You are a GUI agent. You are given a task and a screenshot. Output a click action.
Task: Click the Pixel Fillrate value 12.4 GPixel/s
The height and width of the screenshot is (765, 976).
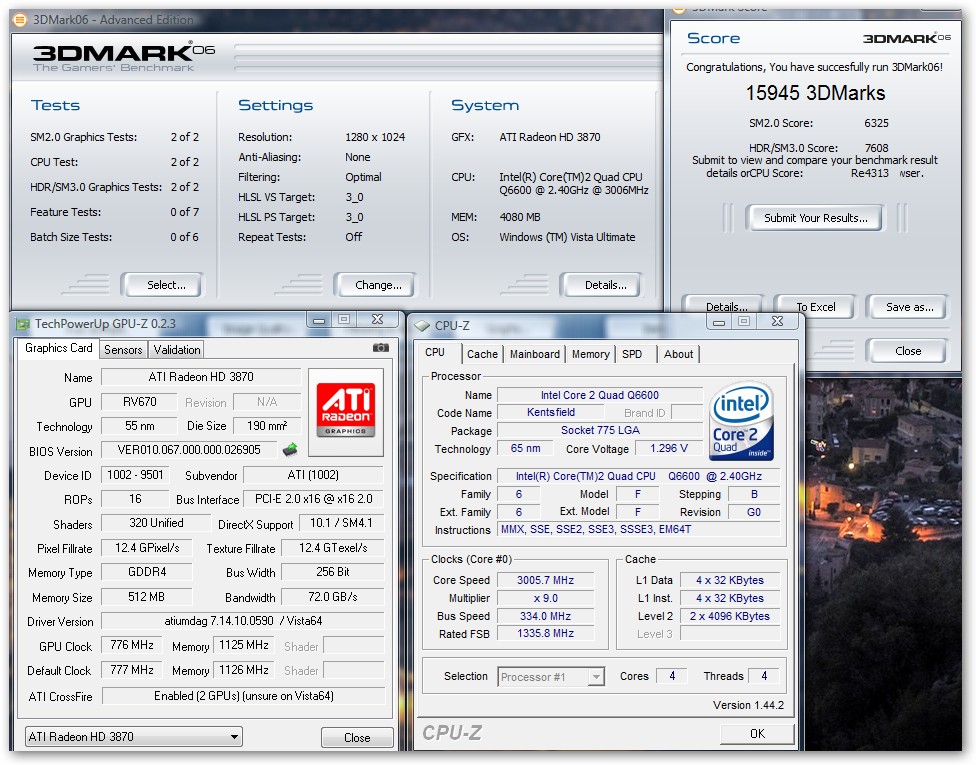pos(147,548)
